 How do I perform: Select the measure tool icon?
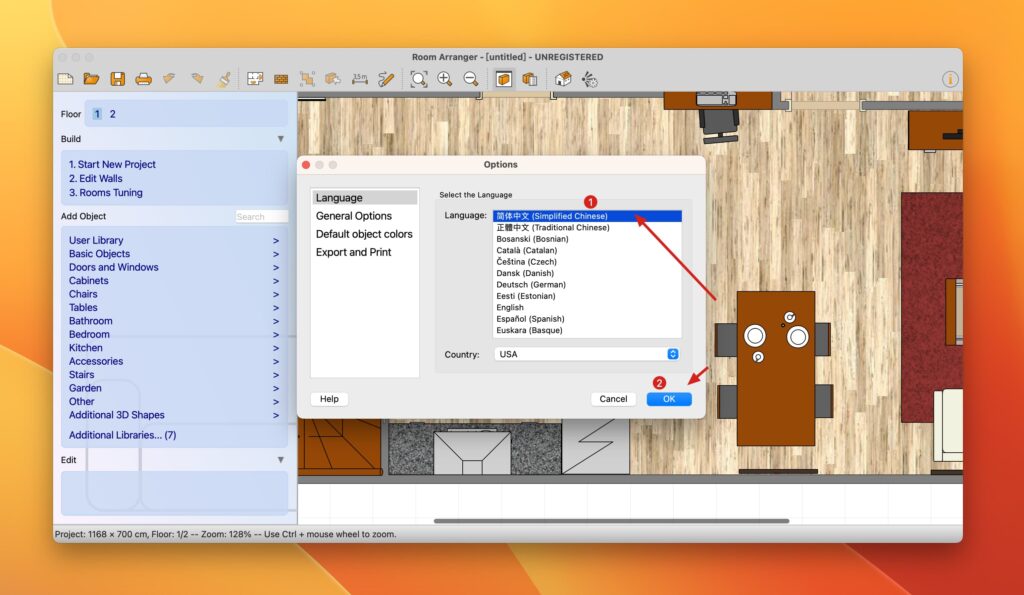tap(360, 79)
